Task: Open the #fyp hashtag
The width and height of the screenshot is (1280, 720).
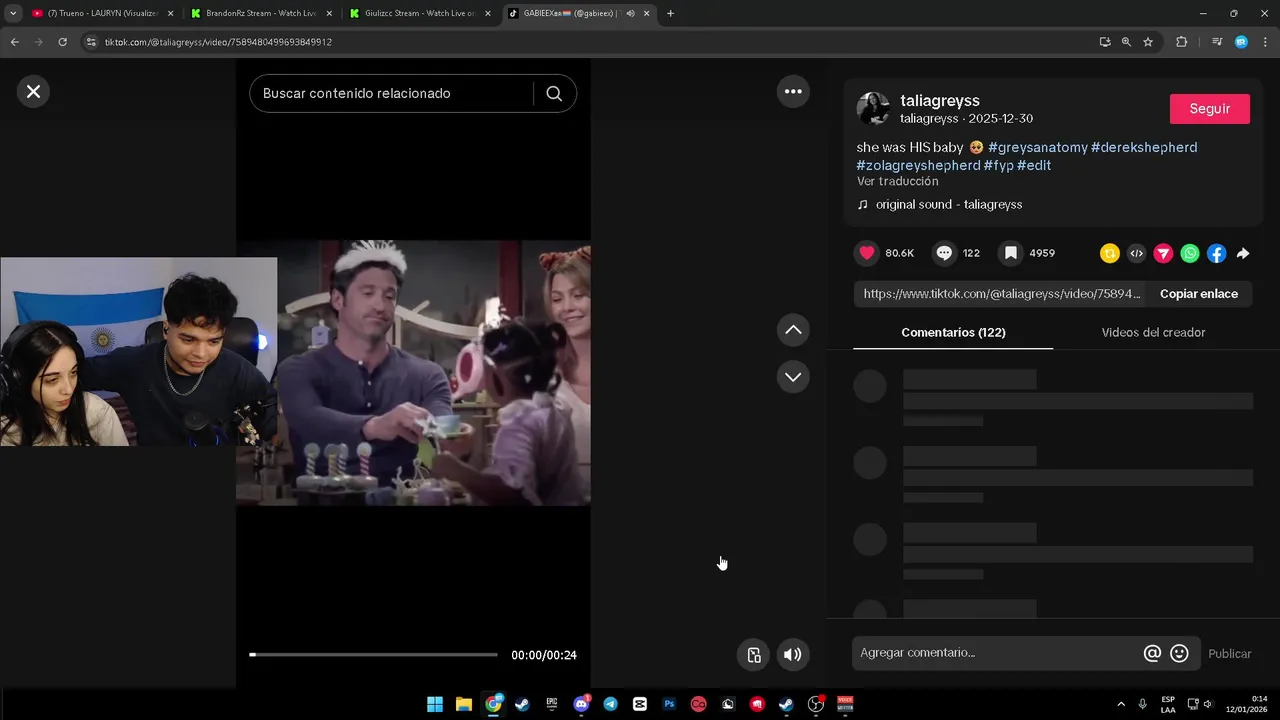Action: click(998, 165)
